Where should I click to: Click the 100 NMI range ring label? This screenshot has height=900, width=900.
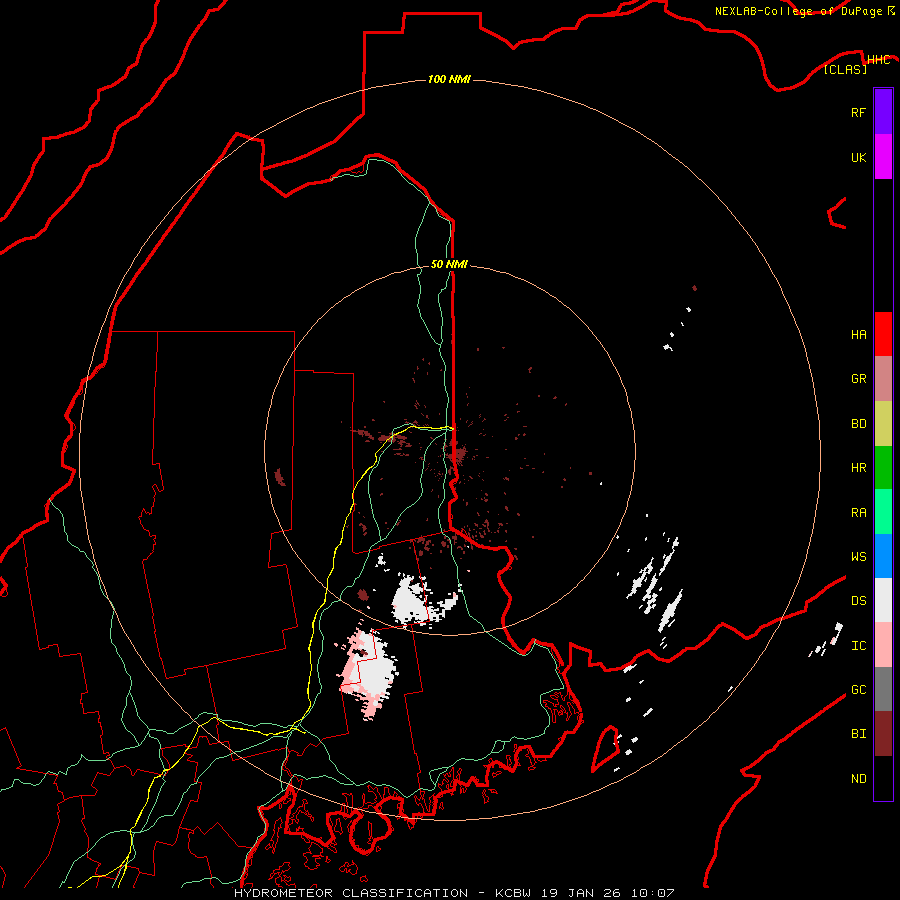point(449,79)
